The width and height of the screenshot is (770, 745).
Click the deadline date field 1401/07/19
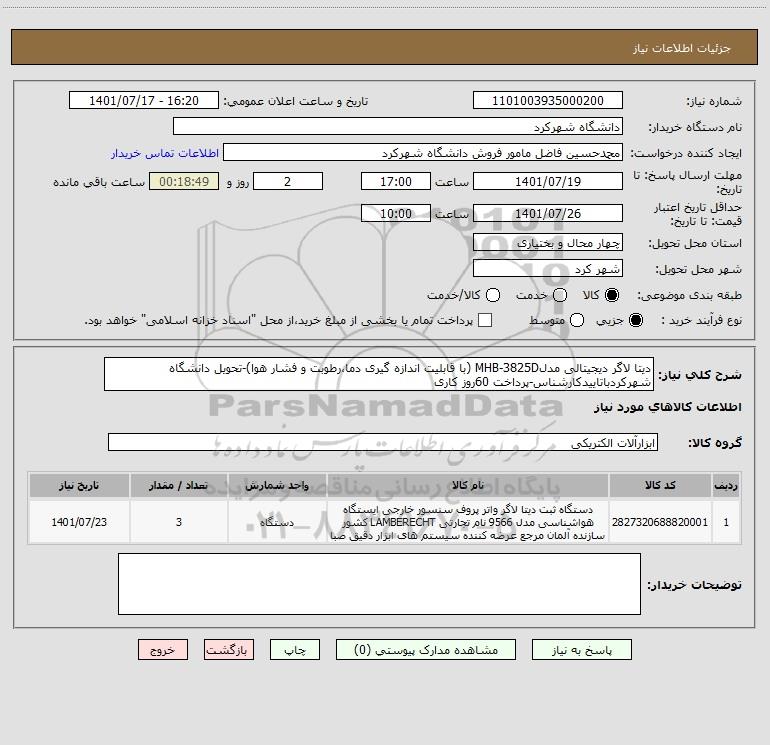(x=548, y=181)
